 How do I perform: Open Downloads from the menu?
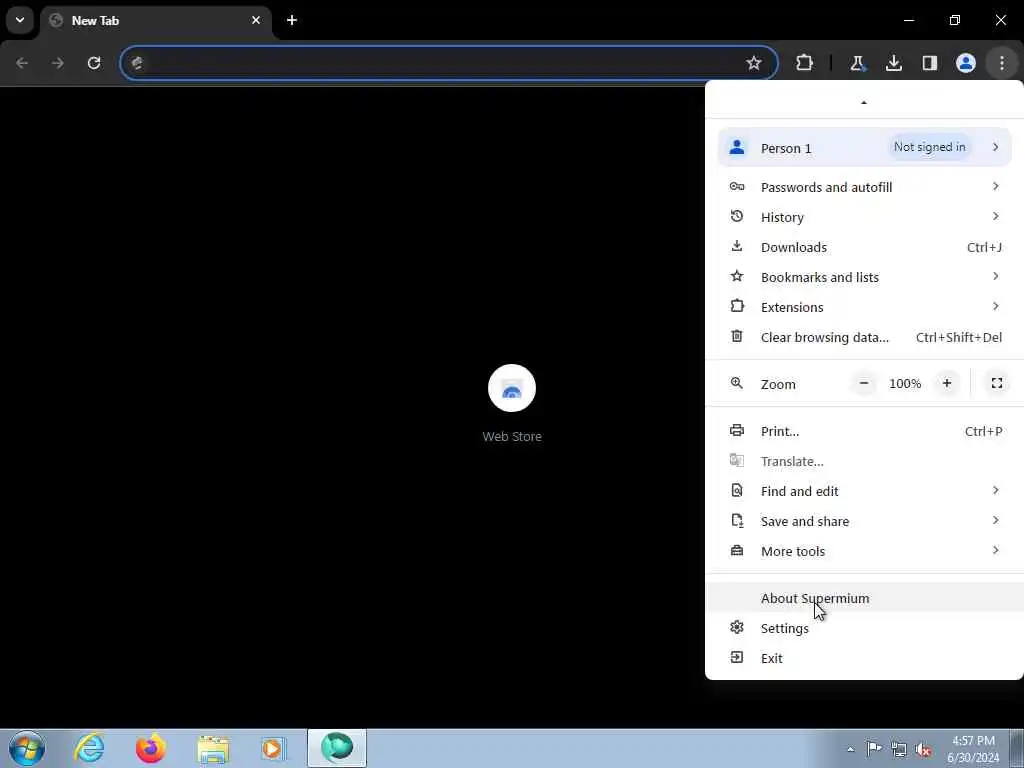pyautogui.click(x=864, y=248)
